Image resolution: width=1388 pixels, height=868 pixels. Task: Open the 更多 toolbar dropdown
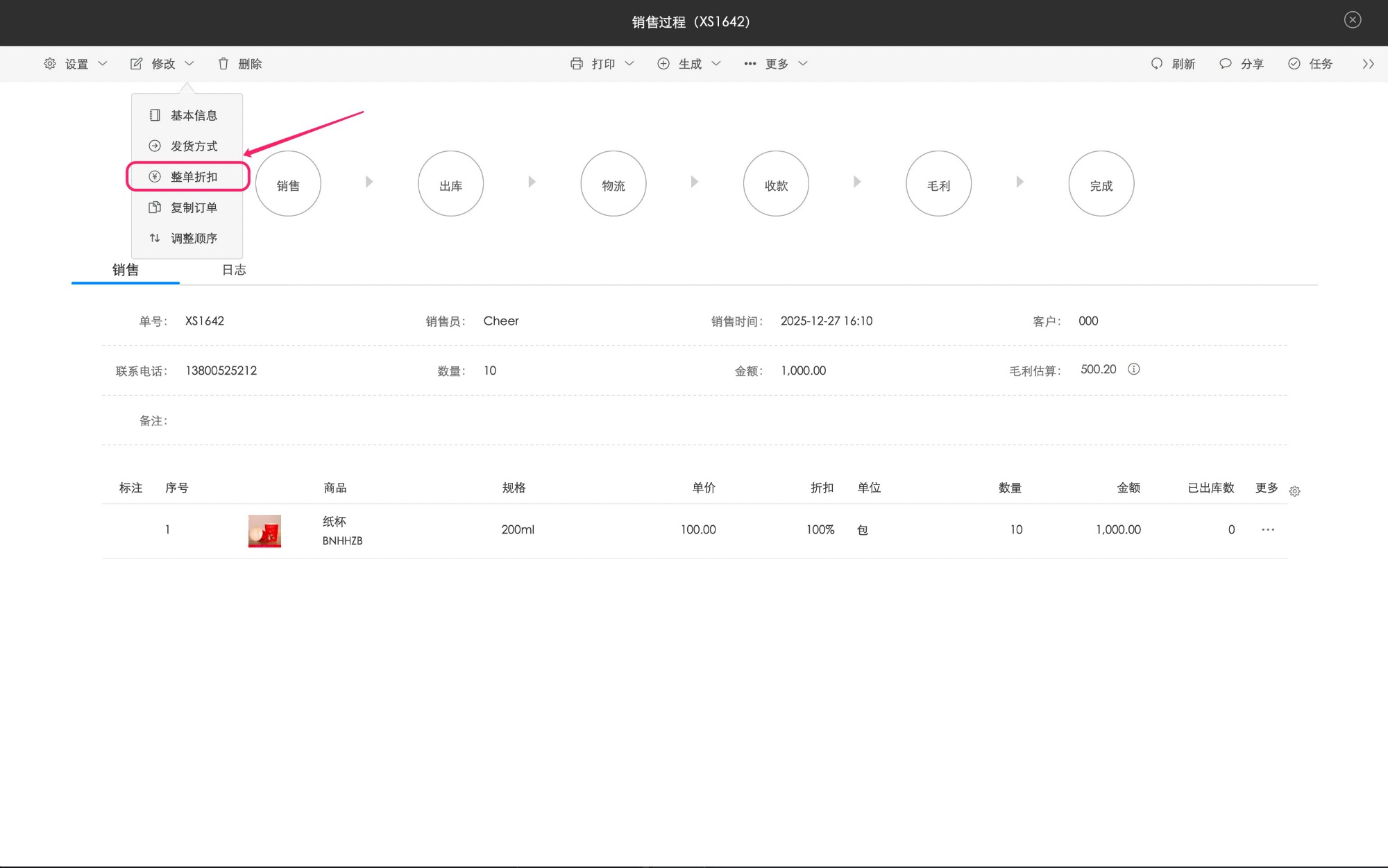[775, 64]
